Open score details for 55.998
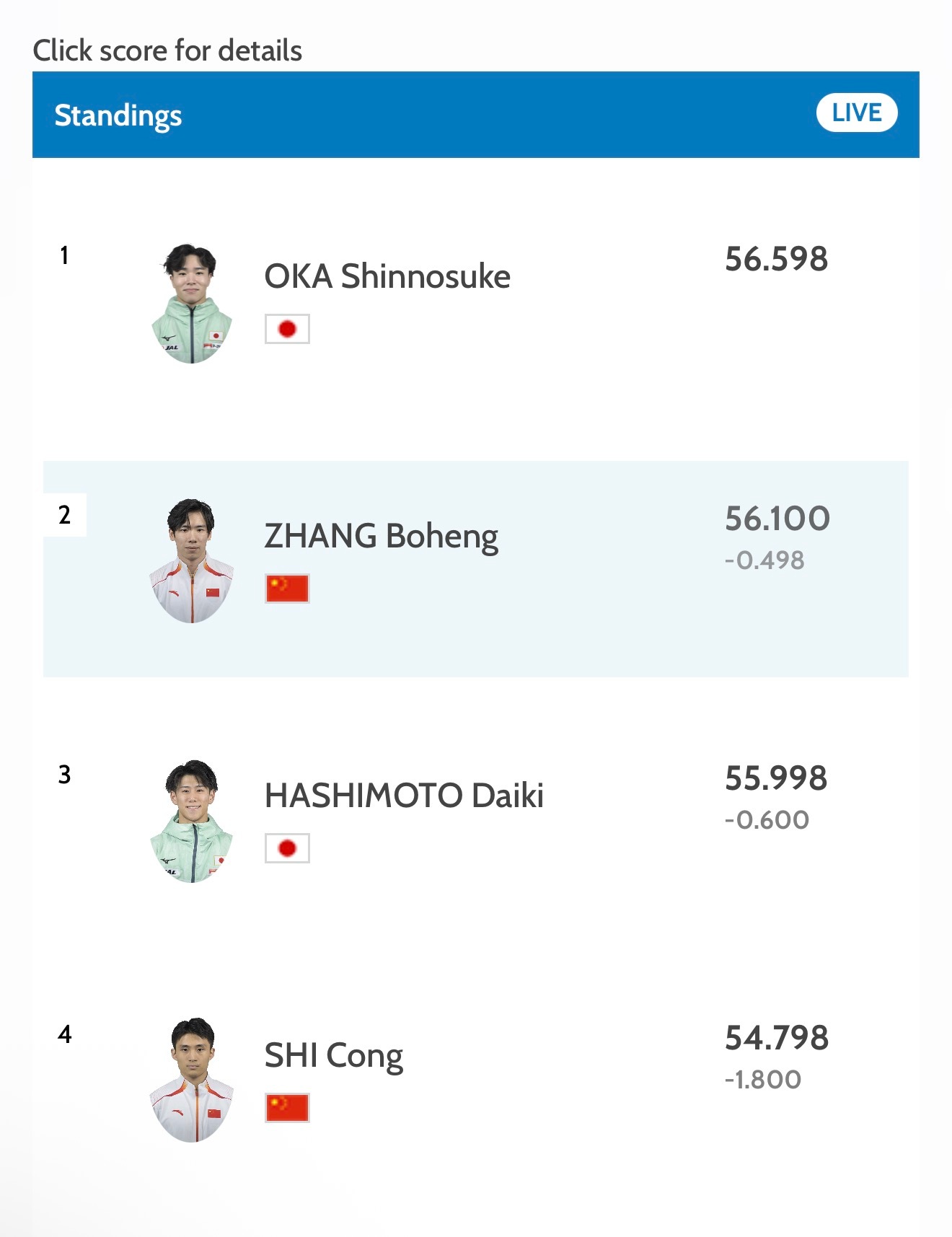The height and width of the screenshot is (1237, 952). 776,778
